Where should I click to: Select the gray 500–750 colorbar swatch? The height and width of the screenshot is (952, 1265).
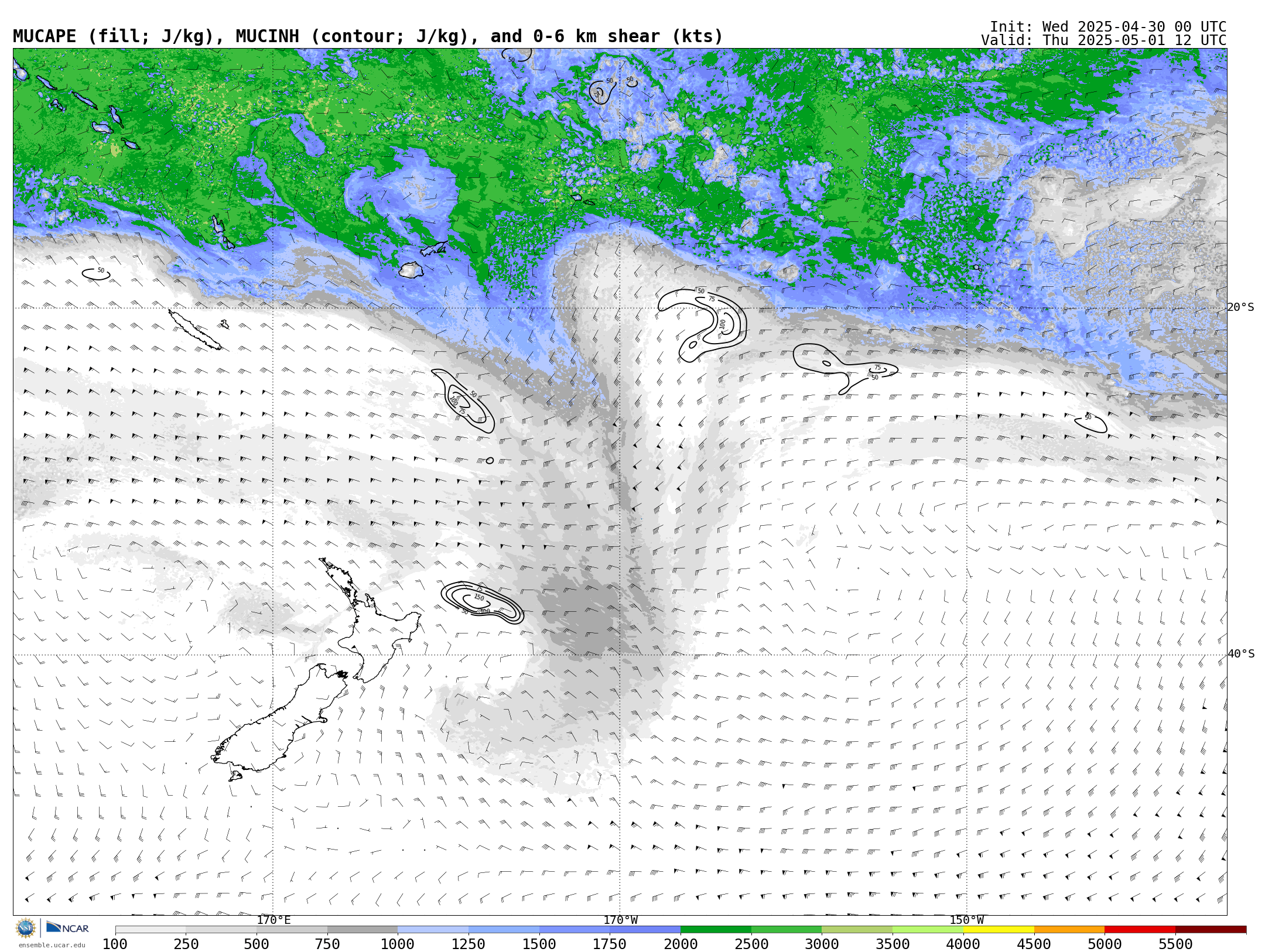click(292, 930)
